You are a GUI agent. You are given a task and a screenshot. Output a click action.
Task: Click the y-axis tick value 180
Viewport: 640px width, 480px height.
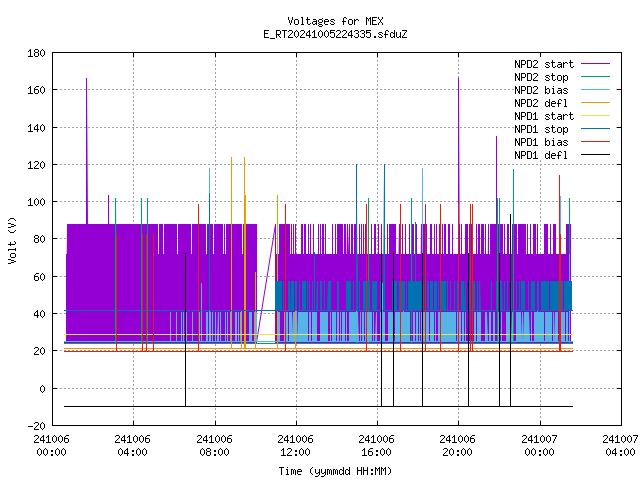coord(36,53)
